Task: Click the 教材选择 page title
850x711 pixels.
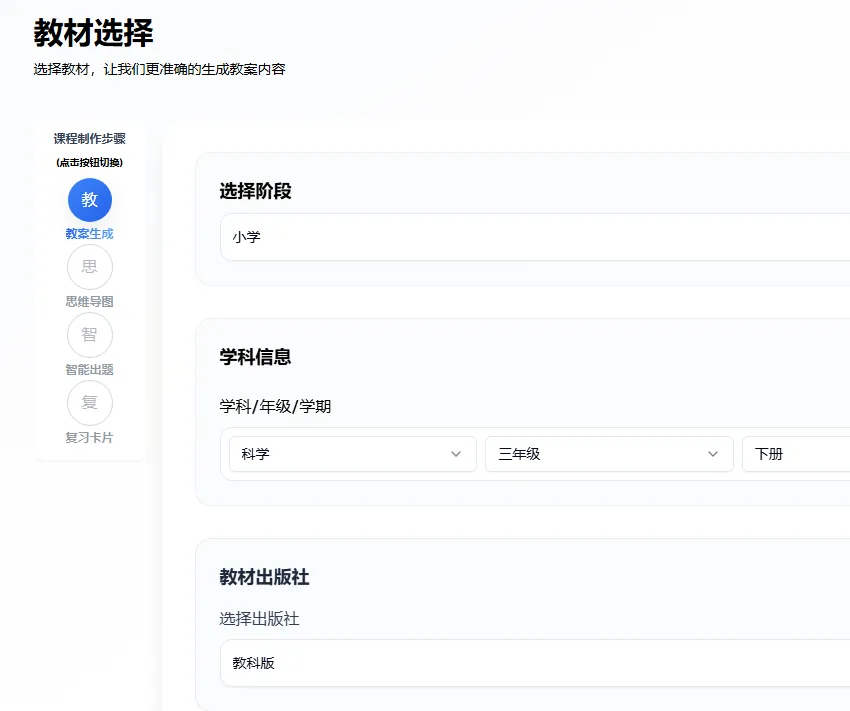Action: click(94, 33)
